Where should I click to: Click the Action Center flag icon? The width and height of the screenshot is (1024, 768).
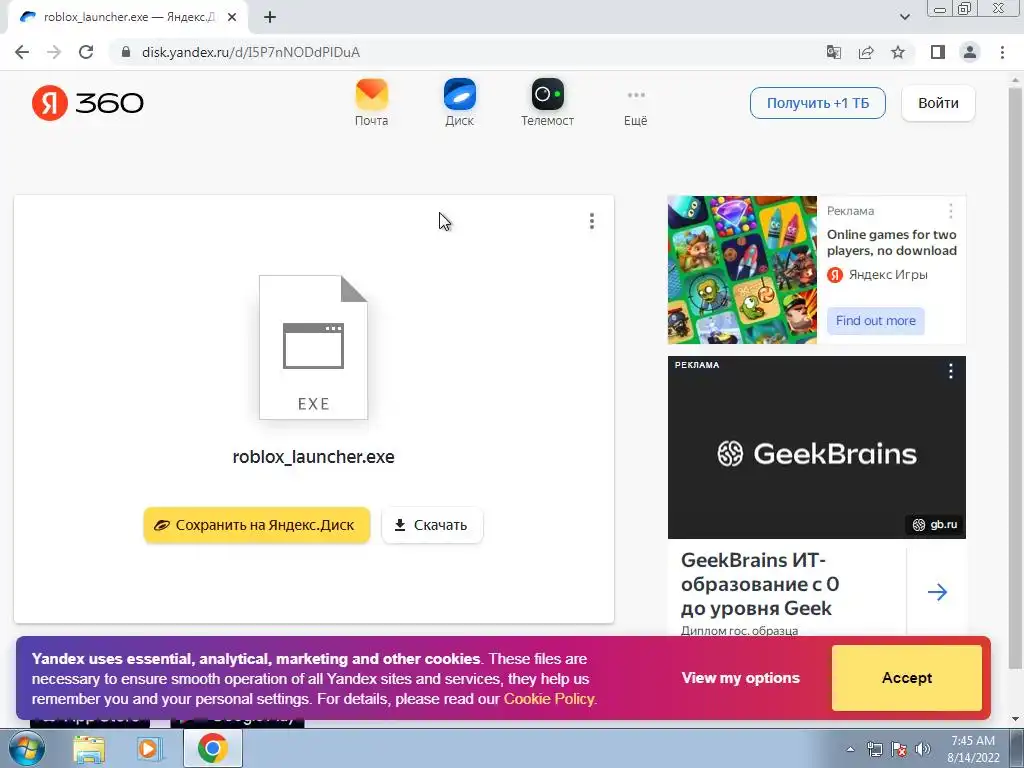tap(899, 749)
